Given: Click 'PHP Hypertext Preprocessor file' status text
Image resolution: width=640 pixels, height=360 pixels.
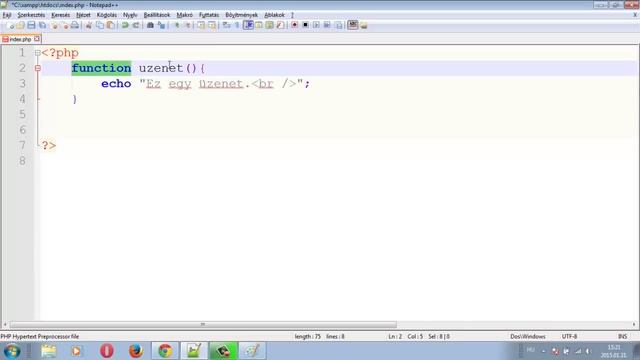Looking at the screenshot, I should click(40, 337).
